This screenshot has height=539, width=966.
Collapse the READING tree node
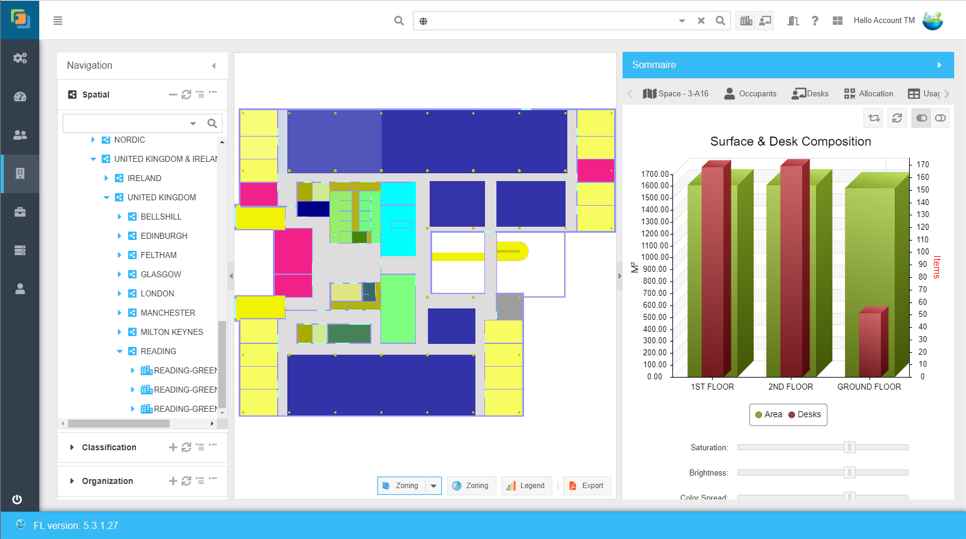120,351
